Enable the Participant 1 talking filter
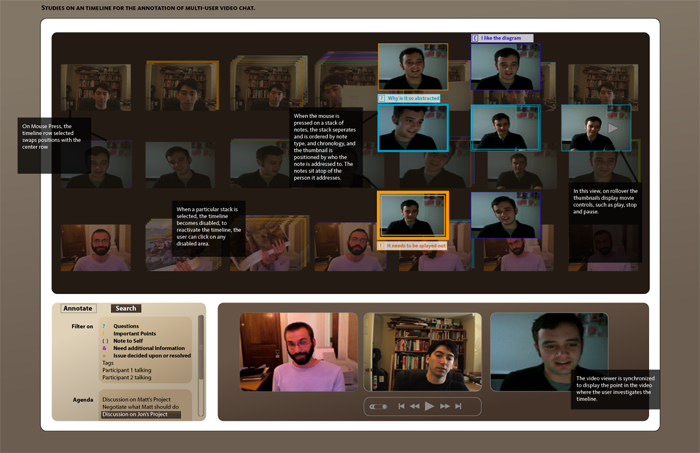Viewport: 700px width, 453px height. 126,370
